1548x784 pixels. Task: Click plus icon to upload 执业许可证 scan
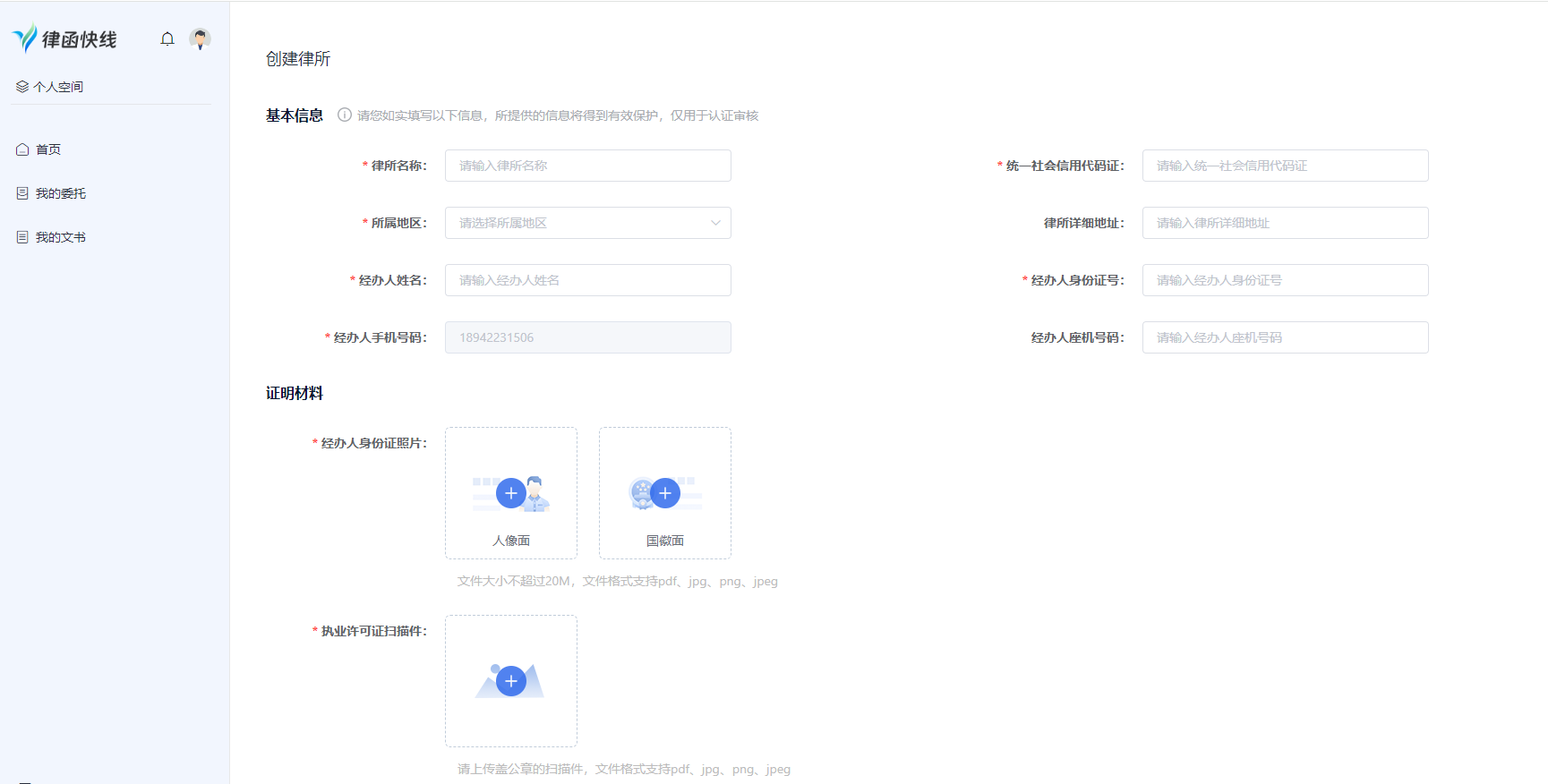point(511,681)
